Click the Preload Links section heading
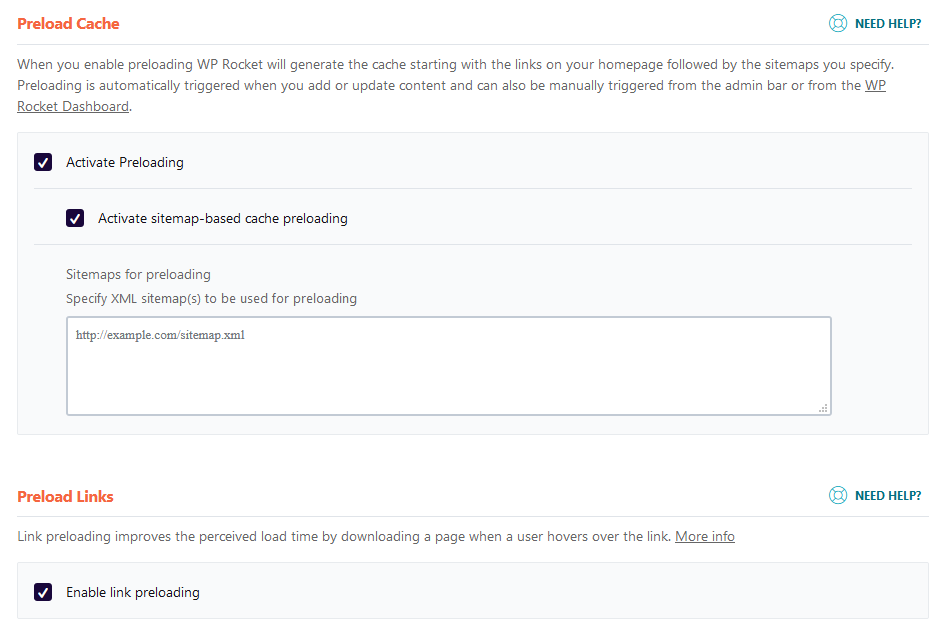 66,496
